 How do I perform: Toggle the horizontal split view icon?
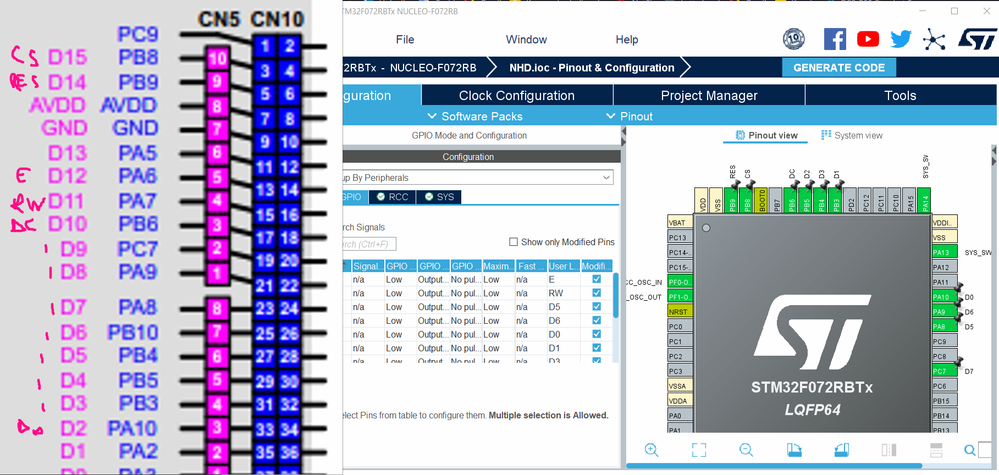pos(937,450)
